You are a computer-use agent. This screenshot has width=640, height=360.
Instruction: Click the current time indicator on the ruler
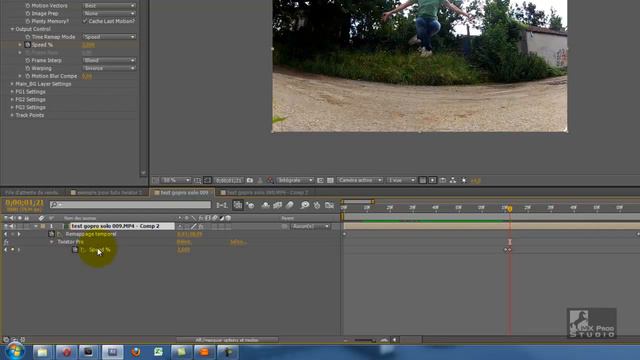pyautogui.click(x=509, y=209)
